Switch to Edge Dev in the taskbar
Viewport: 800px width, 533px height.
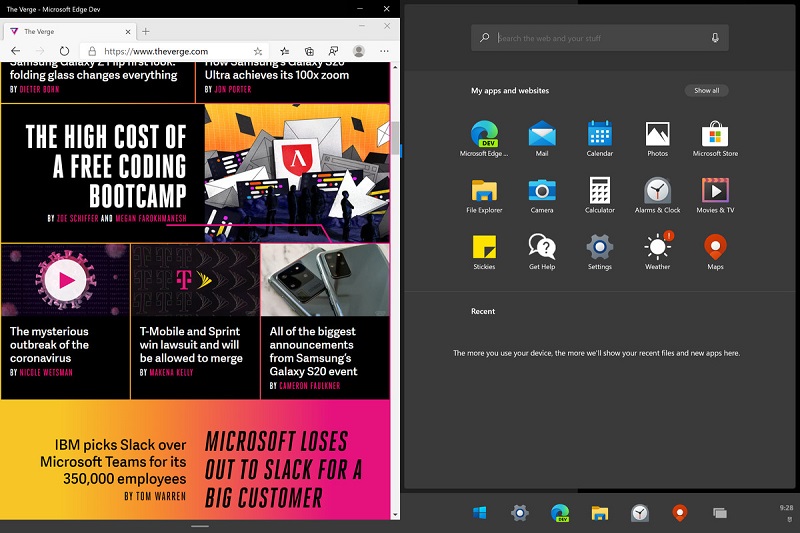560,513
